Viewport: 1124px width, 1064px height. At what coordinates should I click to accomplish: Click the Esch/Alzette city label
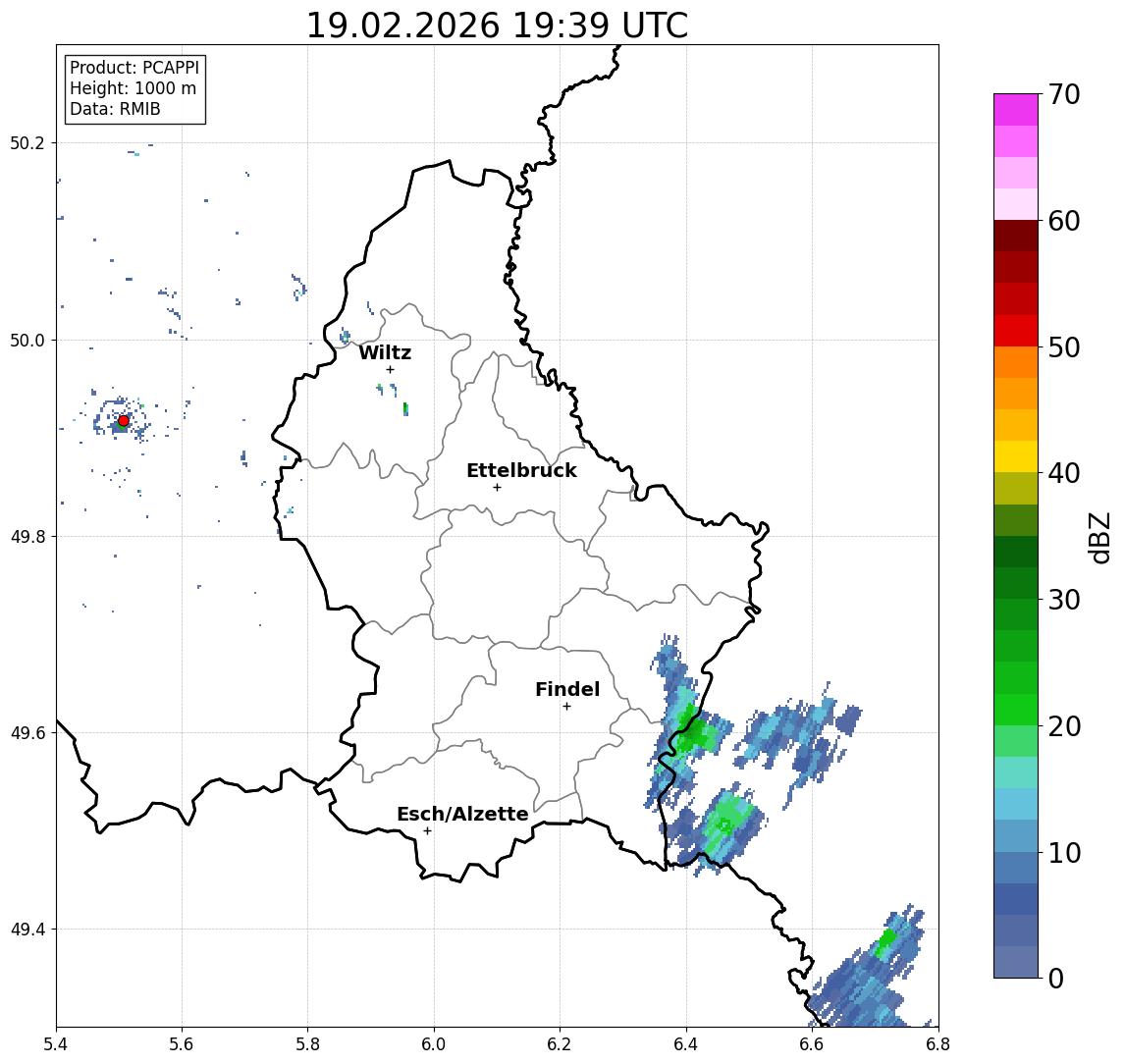pos(462,814)
